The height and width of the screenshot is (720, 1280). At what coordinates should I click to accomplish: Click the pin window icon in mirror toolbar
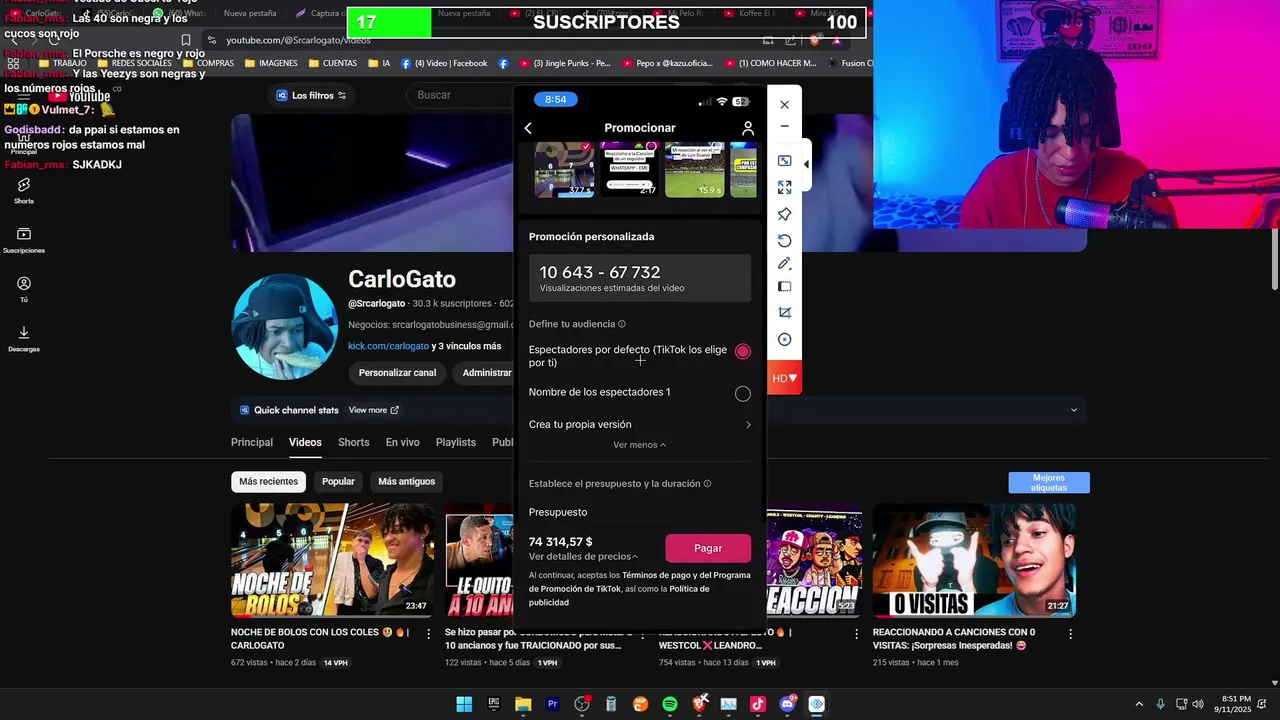784,214
